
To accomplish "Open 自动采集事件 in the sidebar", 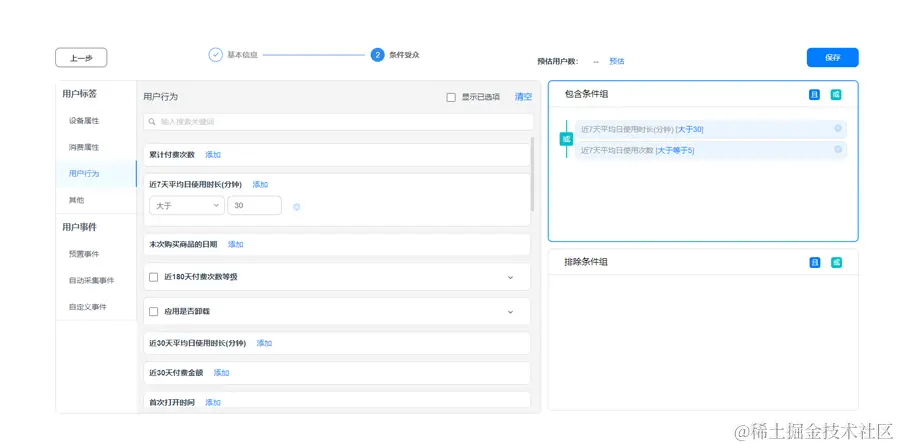I will pyautogui.click(x=91, y=281).
